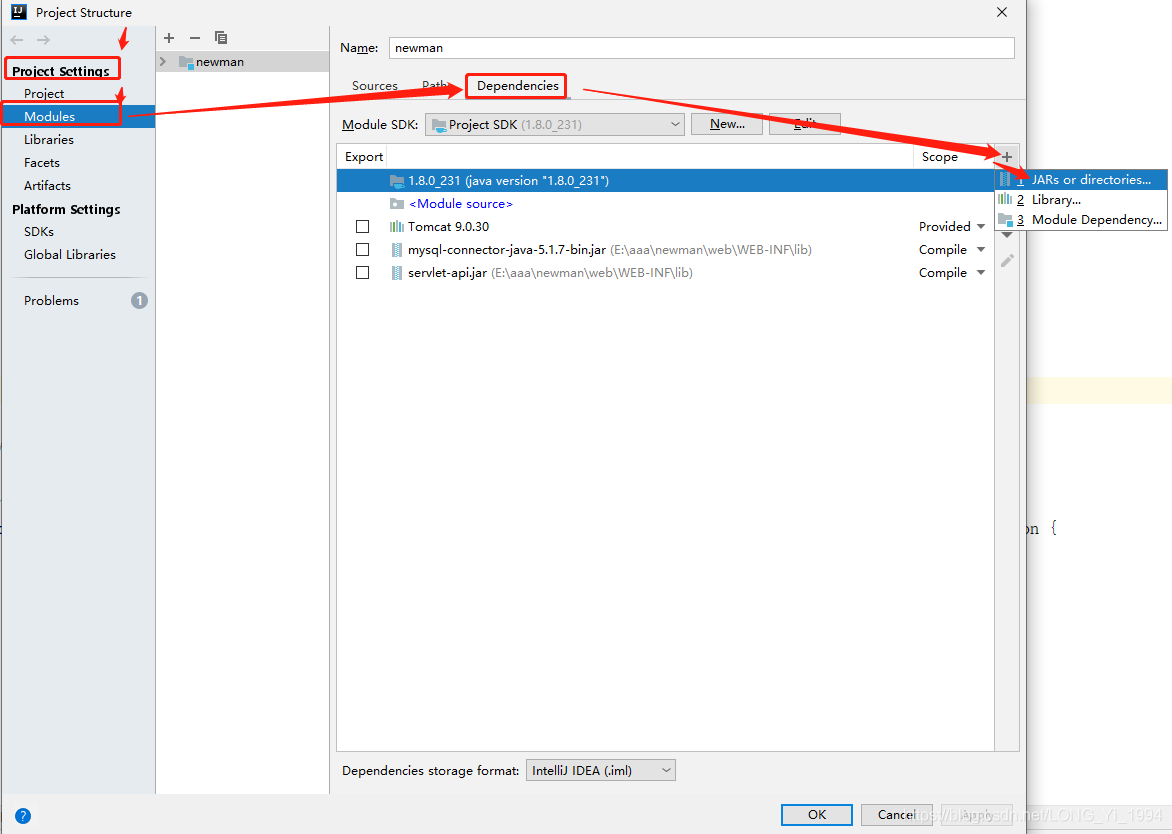Image resolution: width=1172 pixels, height=834 pixels.
Task: Select the <Module source> row
Action: click(x=665, y=203)
